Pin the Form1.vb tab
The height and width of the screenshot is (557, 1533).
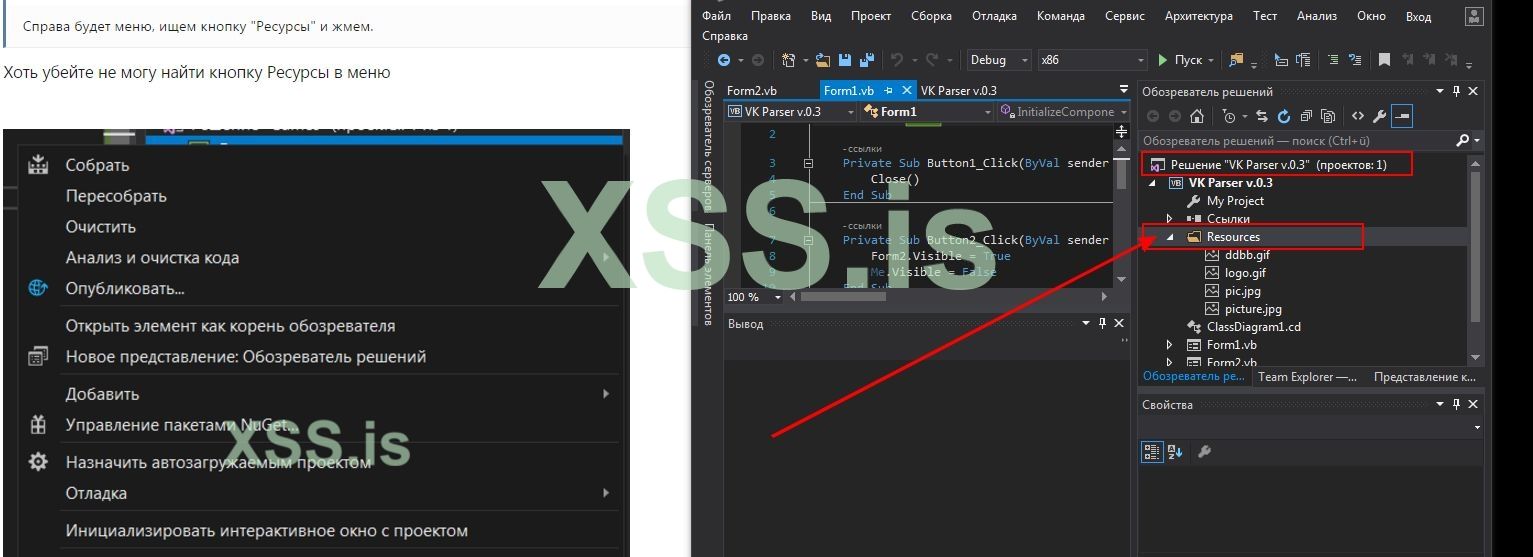pos(888,91)
